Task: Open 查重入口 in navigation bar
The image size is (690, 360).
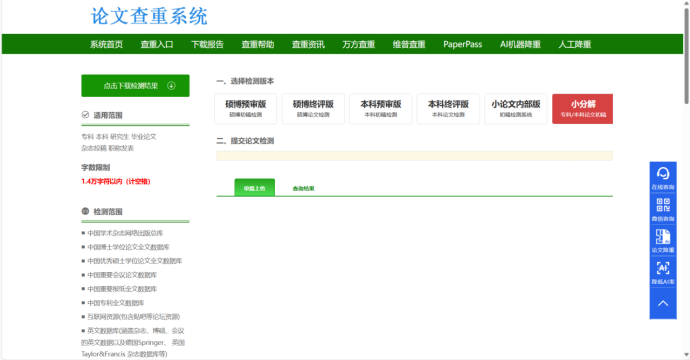Action: coord(157,44)
